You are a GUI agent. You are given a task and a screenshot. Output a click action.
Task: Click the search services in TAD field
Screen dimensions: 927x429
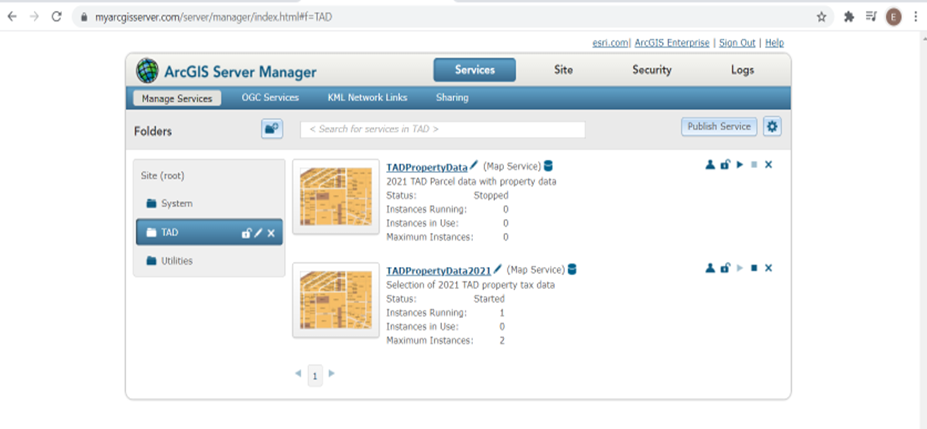coord(442,129)
